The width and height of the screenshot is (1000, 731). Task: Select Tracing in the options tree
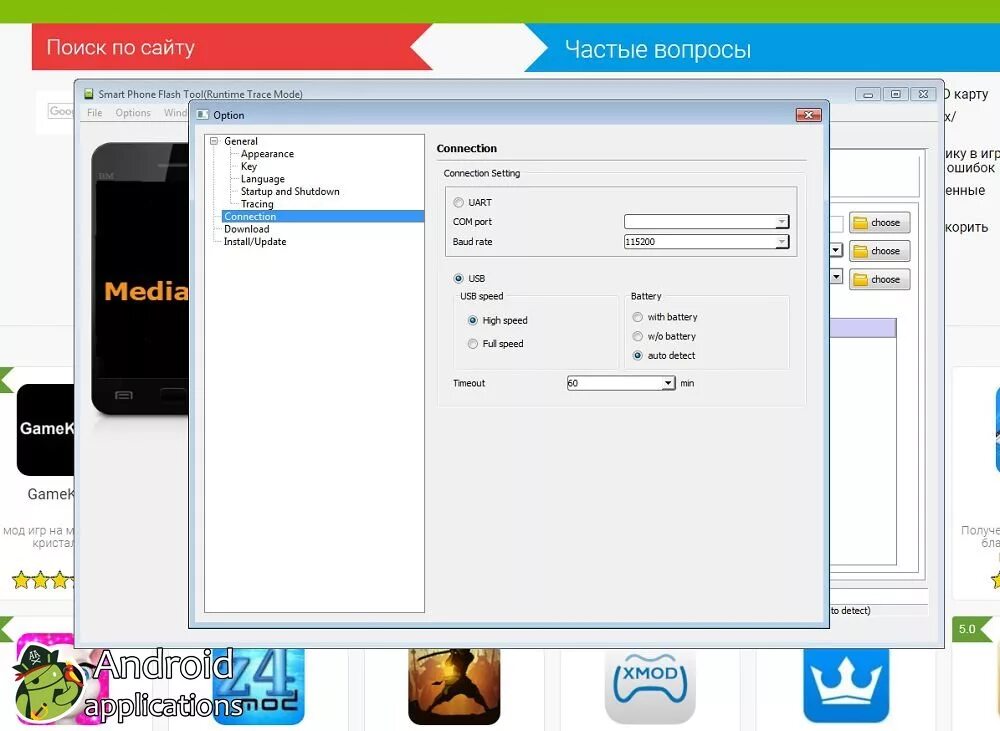(257, 204)
